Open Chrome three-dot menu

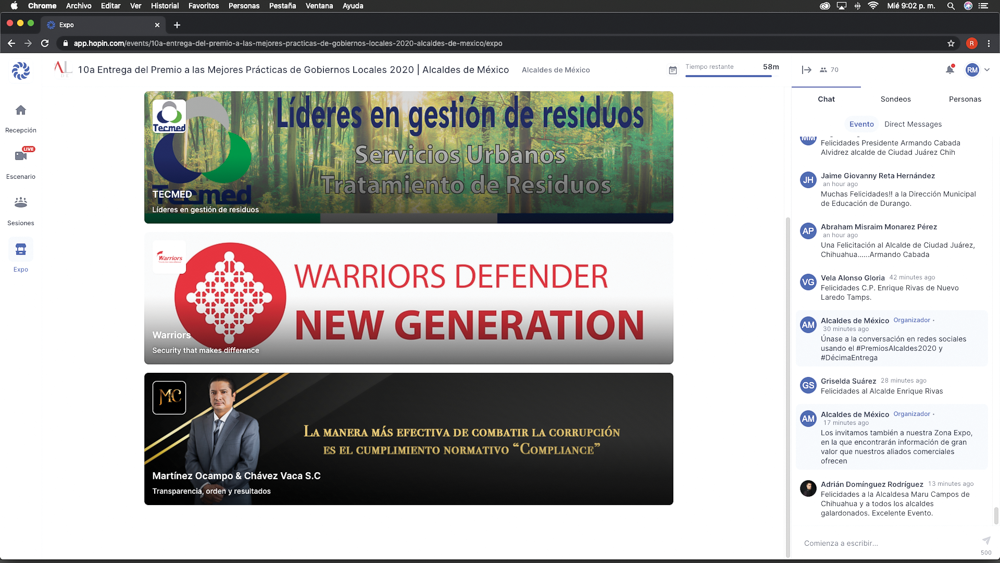tap(989, 43)
